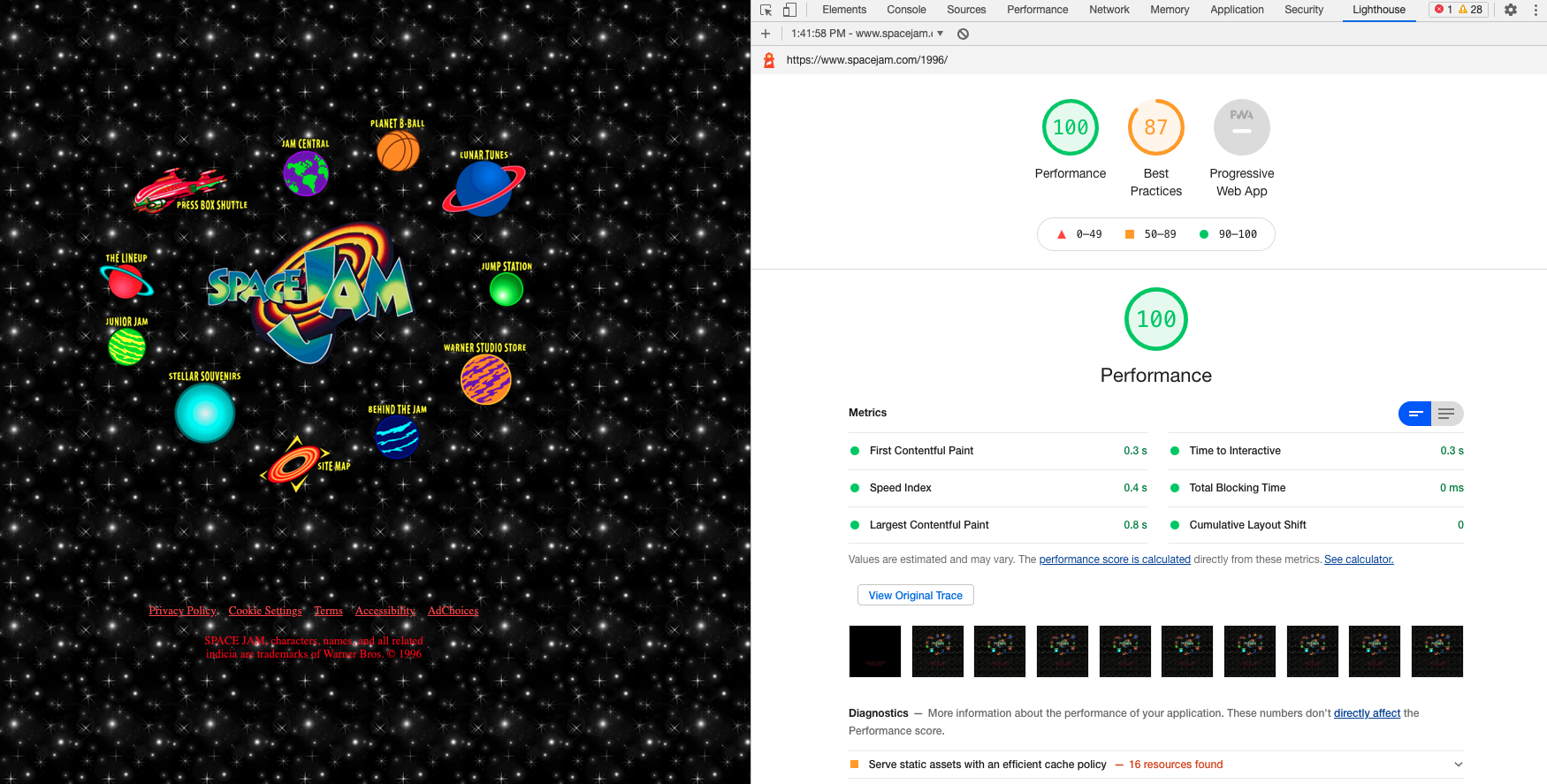Click the clear all reports icon
The height and width of the screenshot is (784, 1547).
click(964, 34)
